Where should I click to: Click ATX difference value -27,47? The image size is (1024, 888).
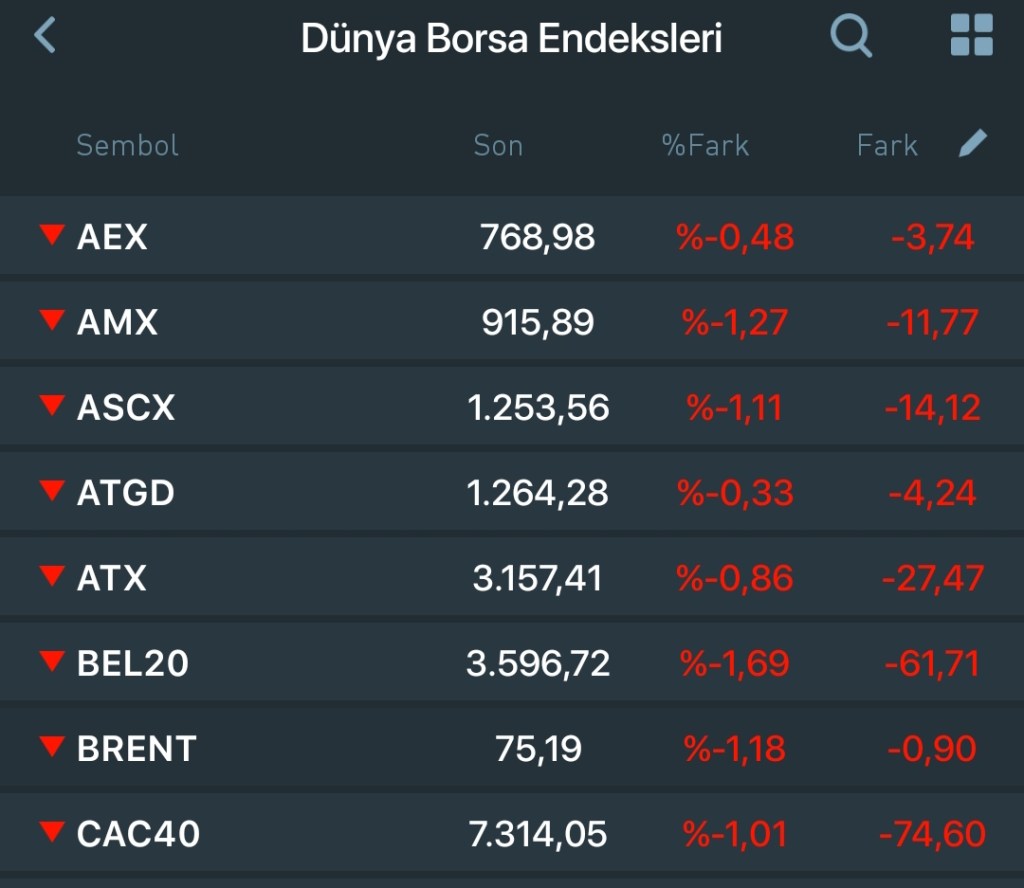(x=933, y=578)
